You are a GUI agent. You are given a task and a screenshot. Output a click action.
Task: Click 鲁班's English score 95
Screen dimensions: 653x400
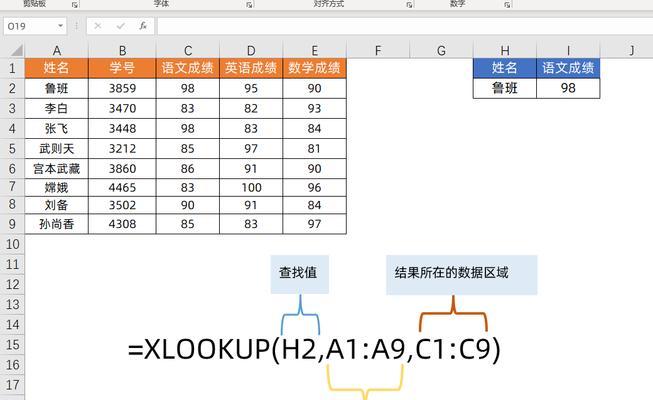(251, 88)
